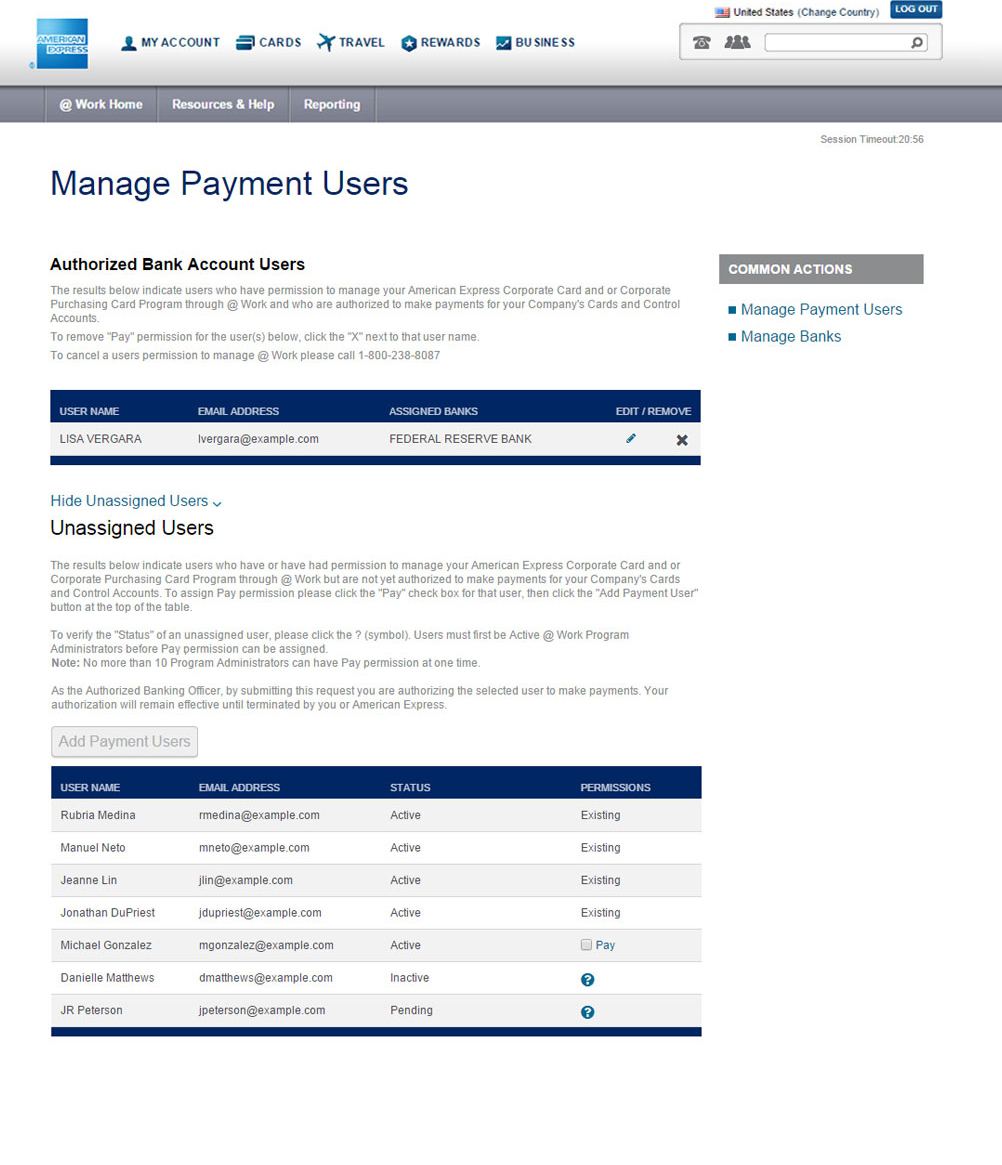This screenshot has width=1002, height=1165.
Task: Click LISA VERGARA user name
Action: pos(100,439)
